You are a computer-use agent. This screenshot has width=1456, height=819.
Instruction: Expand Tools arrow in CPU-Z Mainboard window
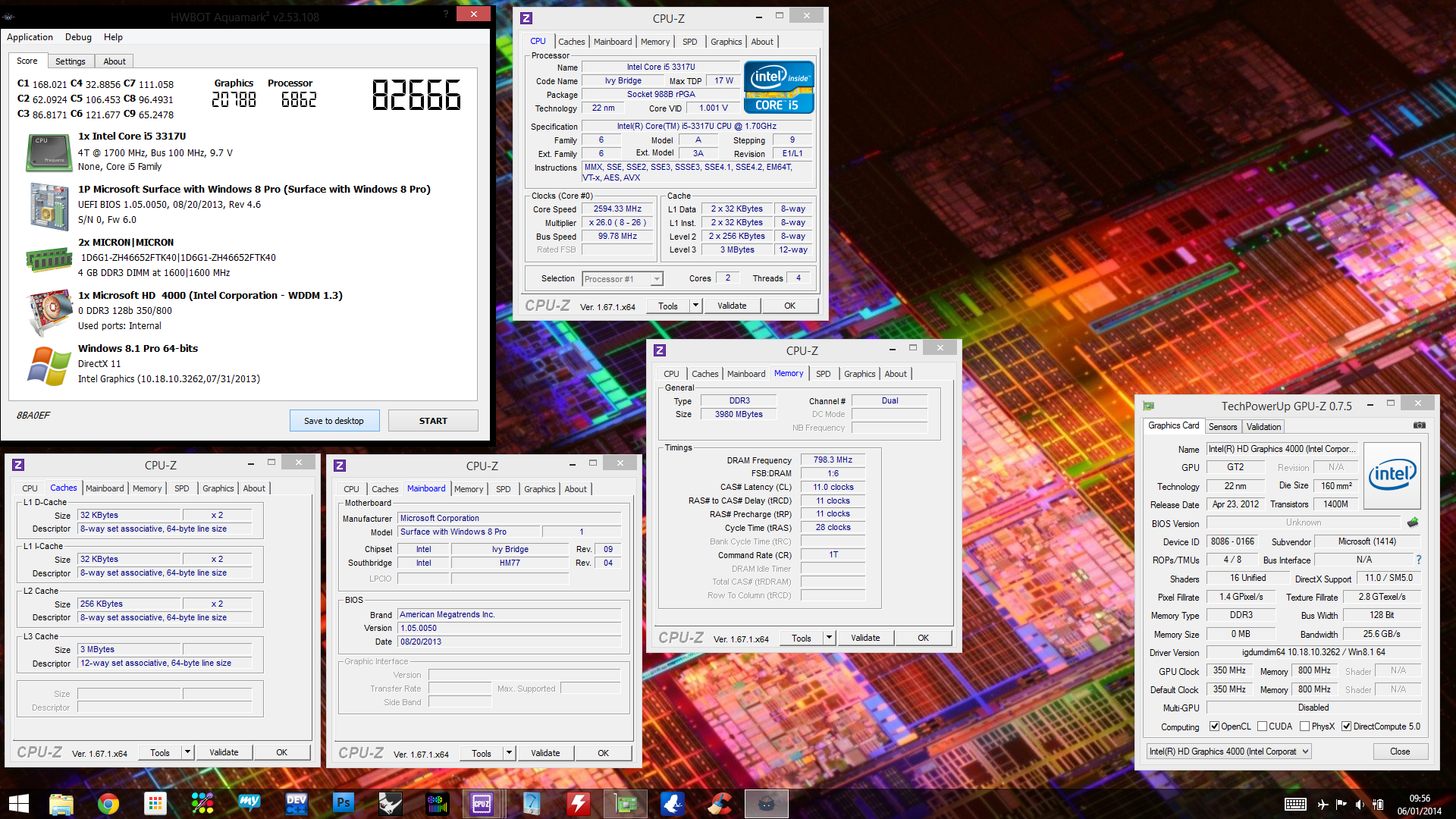click(x=509, y=753)
